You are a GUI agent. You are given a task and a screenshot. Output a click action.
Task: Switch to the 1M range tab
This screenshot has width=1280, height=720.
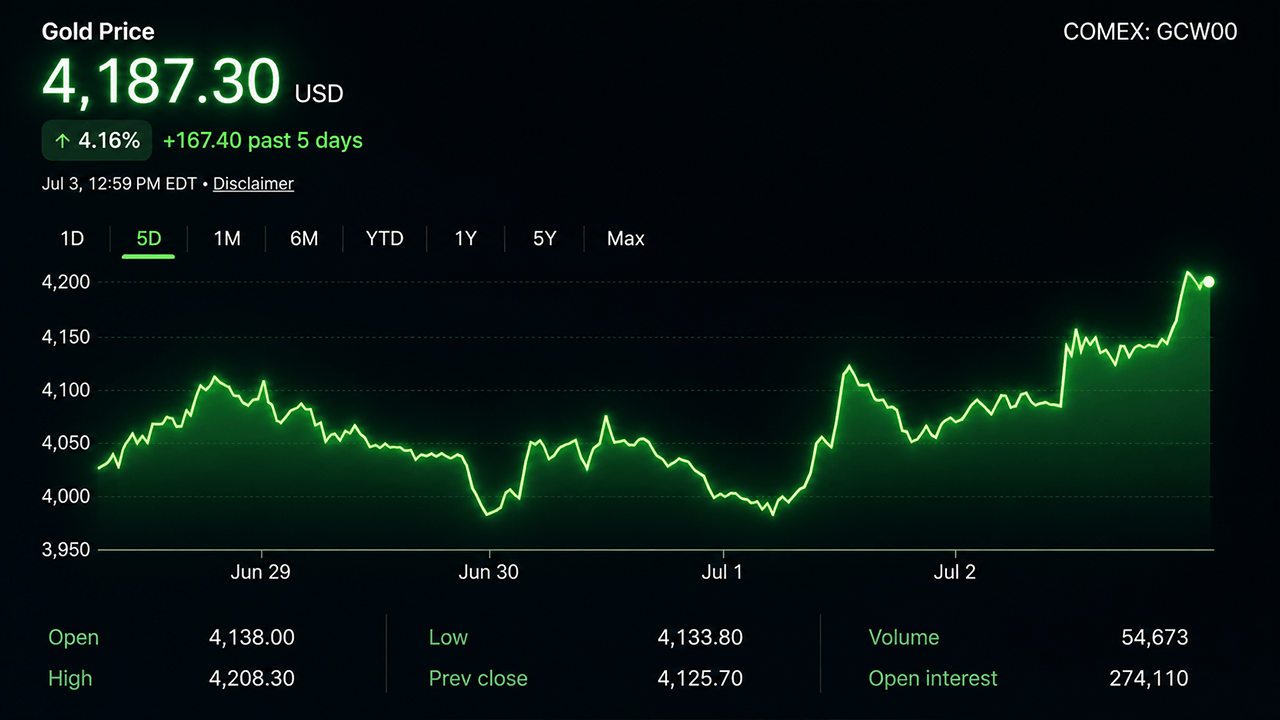pos(227,239)
